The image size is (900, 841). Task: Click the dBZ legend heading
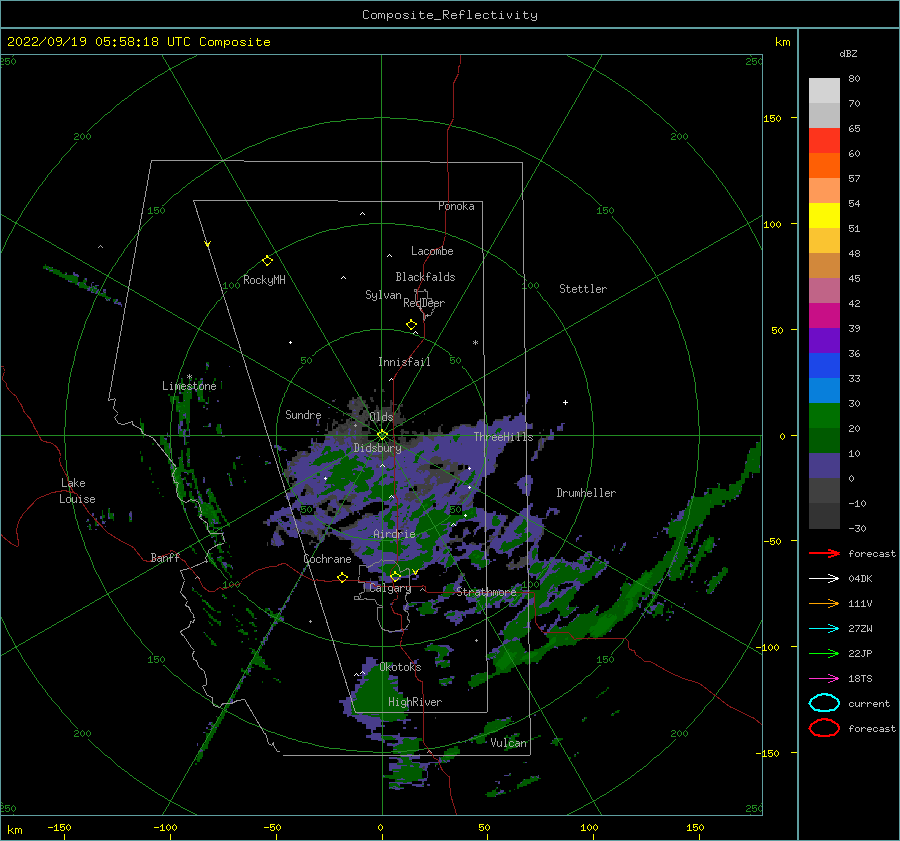pyautogui.click(x=848, y=53)
